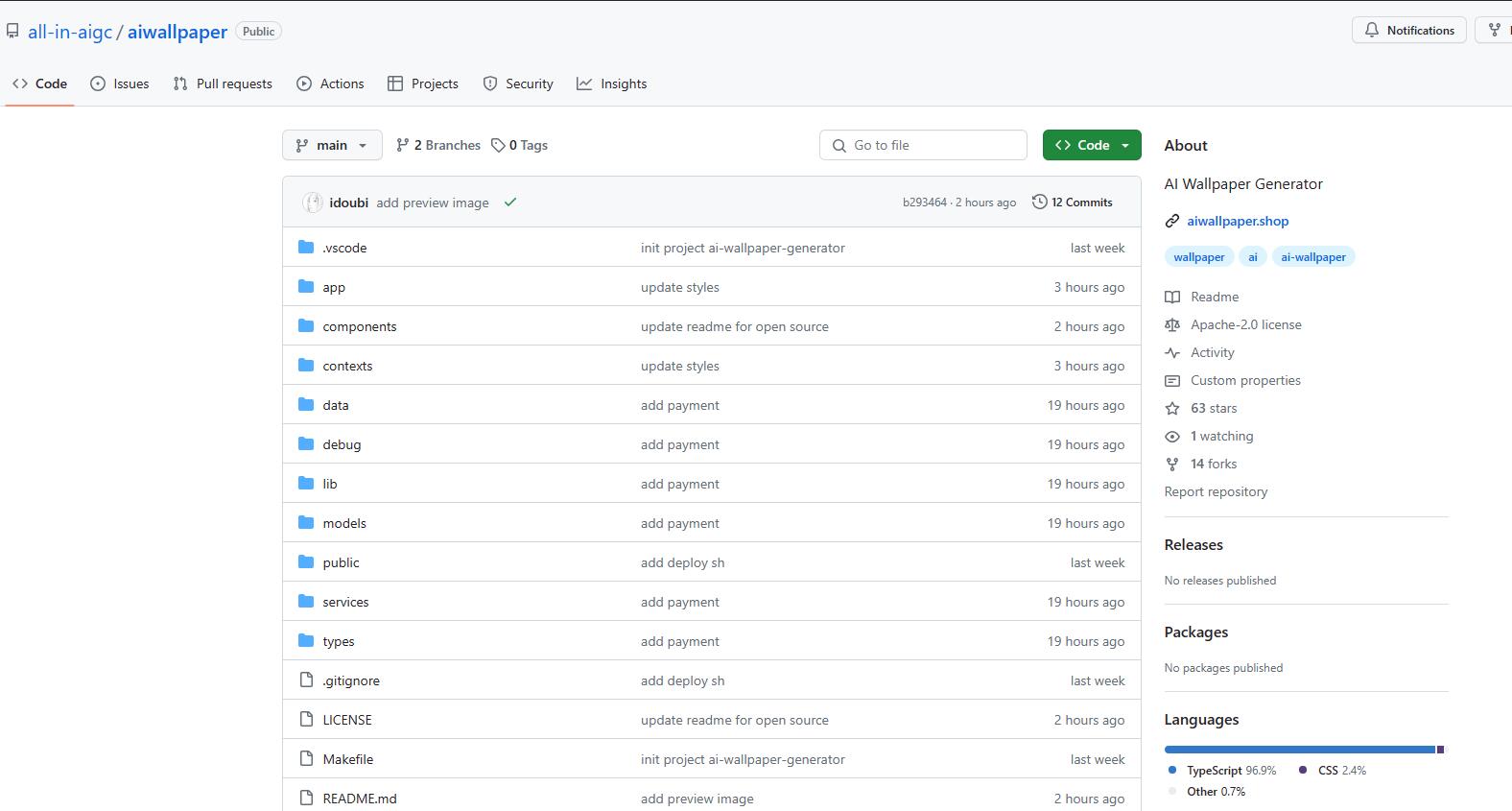The image size is (1512, 811).
Task: Click the README.md file icon
Action: point(306,799)
